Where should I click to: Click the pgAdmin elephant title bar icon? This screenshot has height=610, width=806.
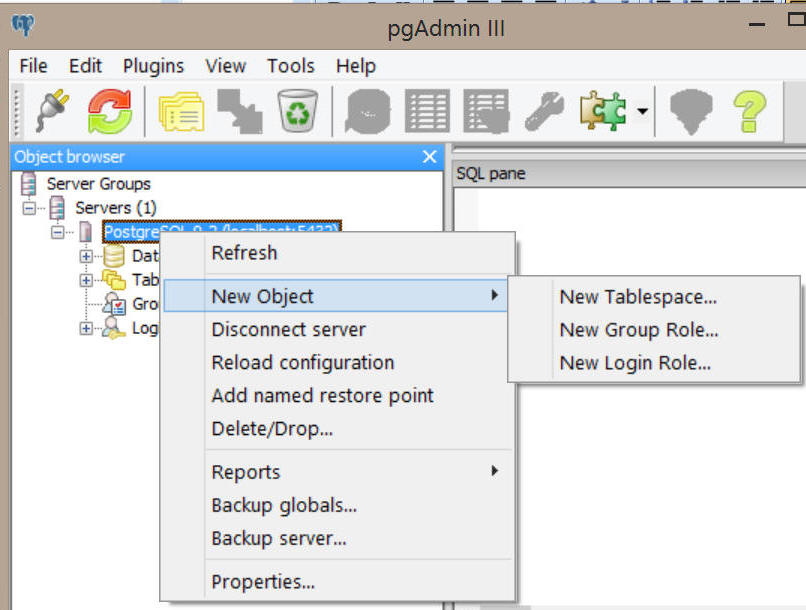(23, 25)
